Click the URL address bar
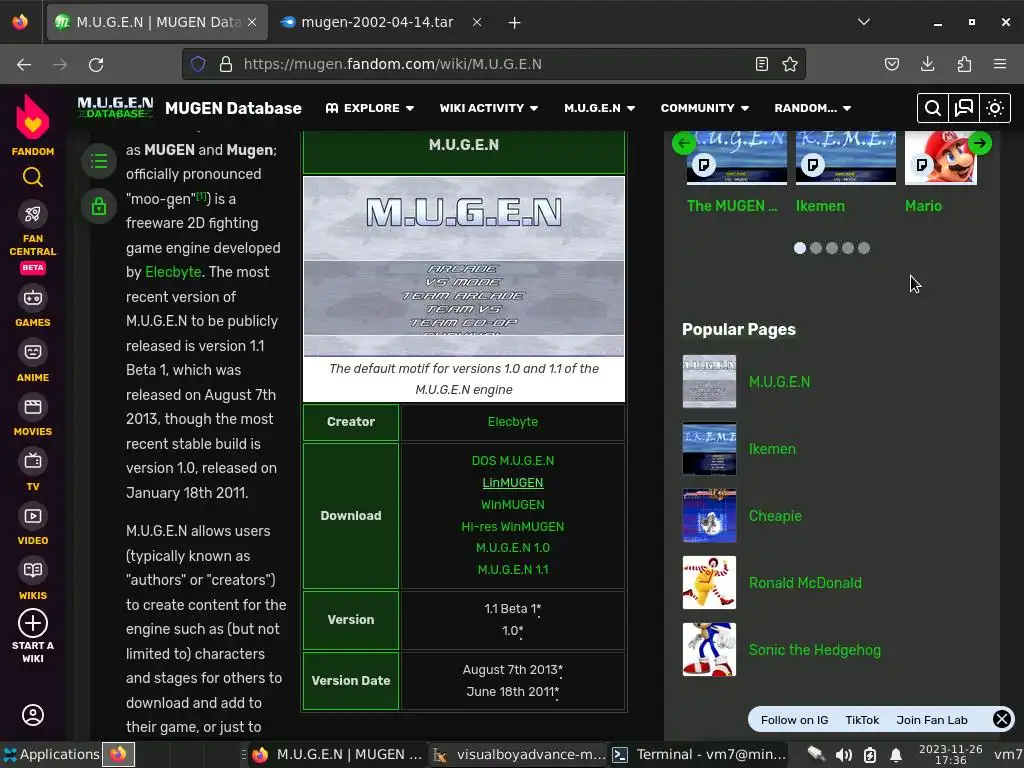The height and width of the screenshot is (768, 1024). click(493, 64)
